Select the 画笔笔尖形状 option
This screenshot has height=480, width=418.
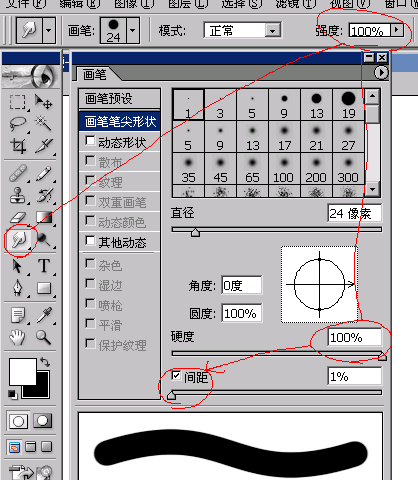pyautogui.click(x=120, y=121)
